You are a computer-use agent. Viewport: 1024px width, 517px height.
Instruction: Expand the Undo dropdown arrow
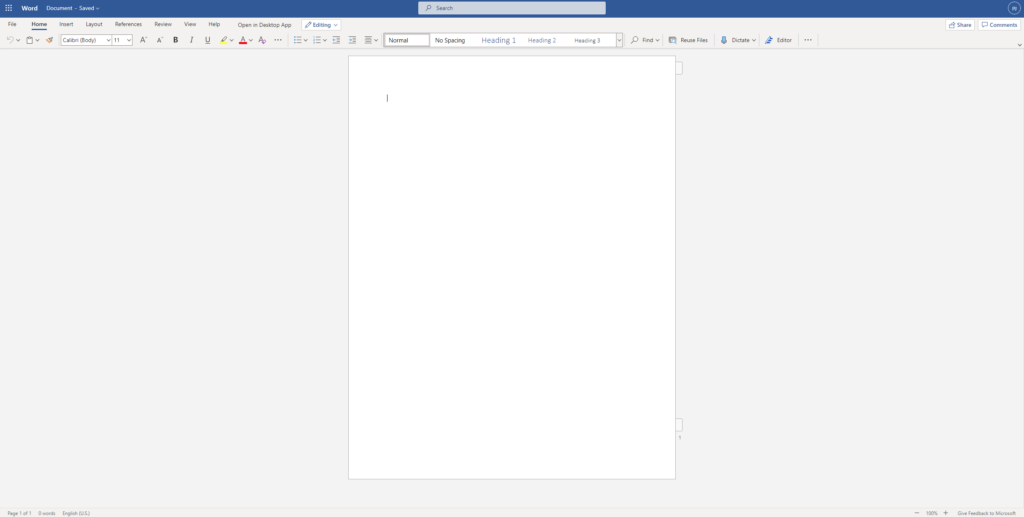[18, 40]
